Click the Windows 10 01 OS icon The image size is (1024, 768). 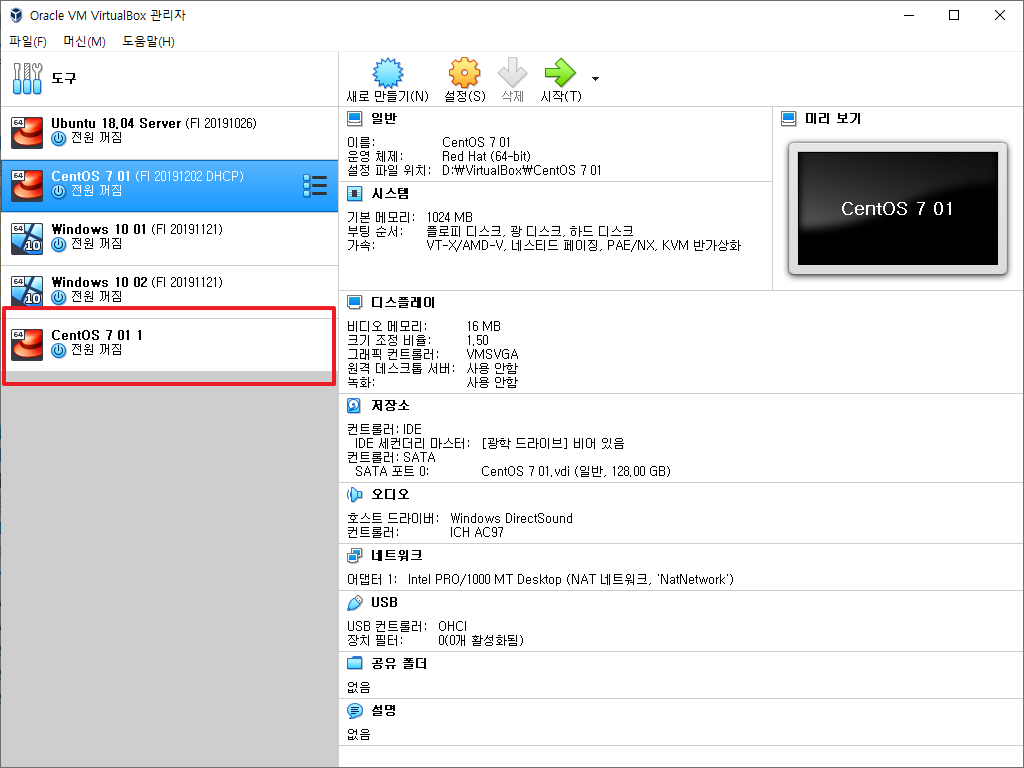(x=27, y=238)
